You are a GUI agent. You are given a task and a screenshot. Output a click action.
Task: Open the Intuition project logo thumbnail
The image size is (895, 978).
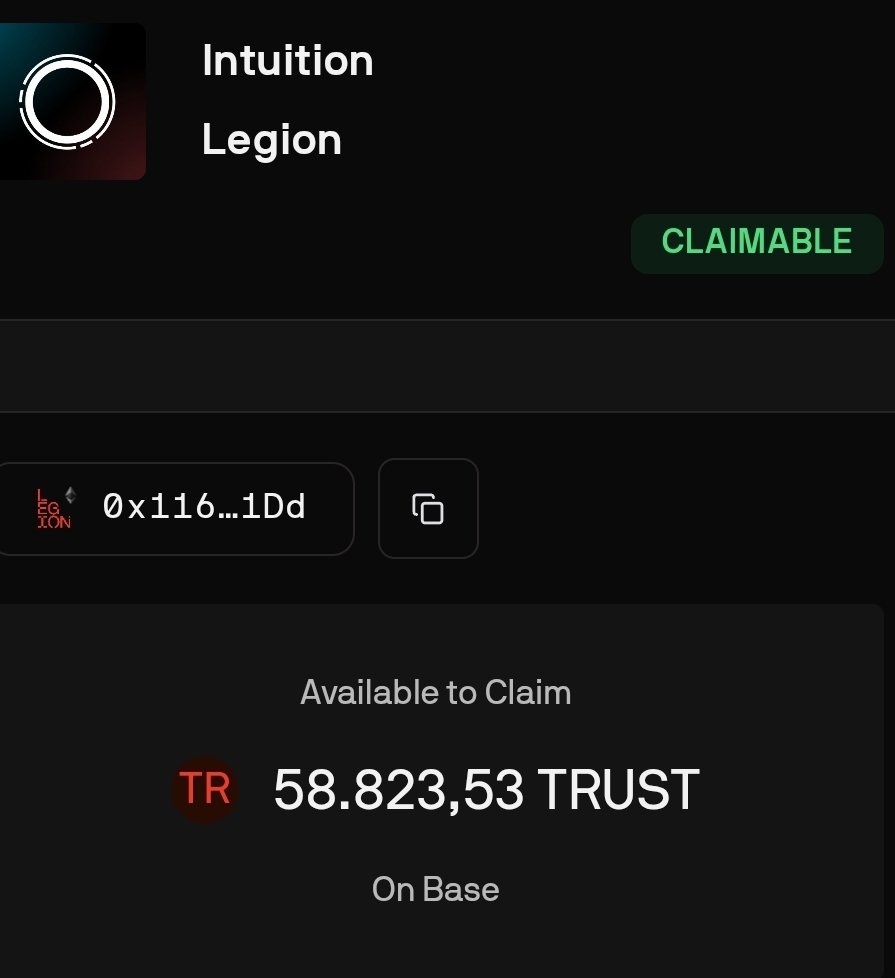pyautogui.click(x=70, y=102)
